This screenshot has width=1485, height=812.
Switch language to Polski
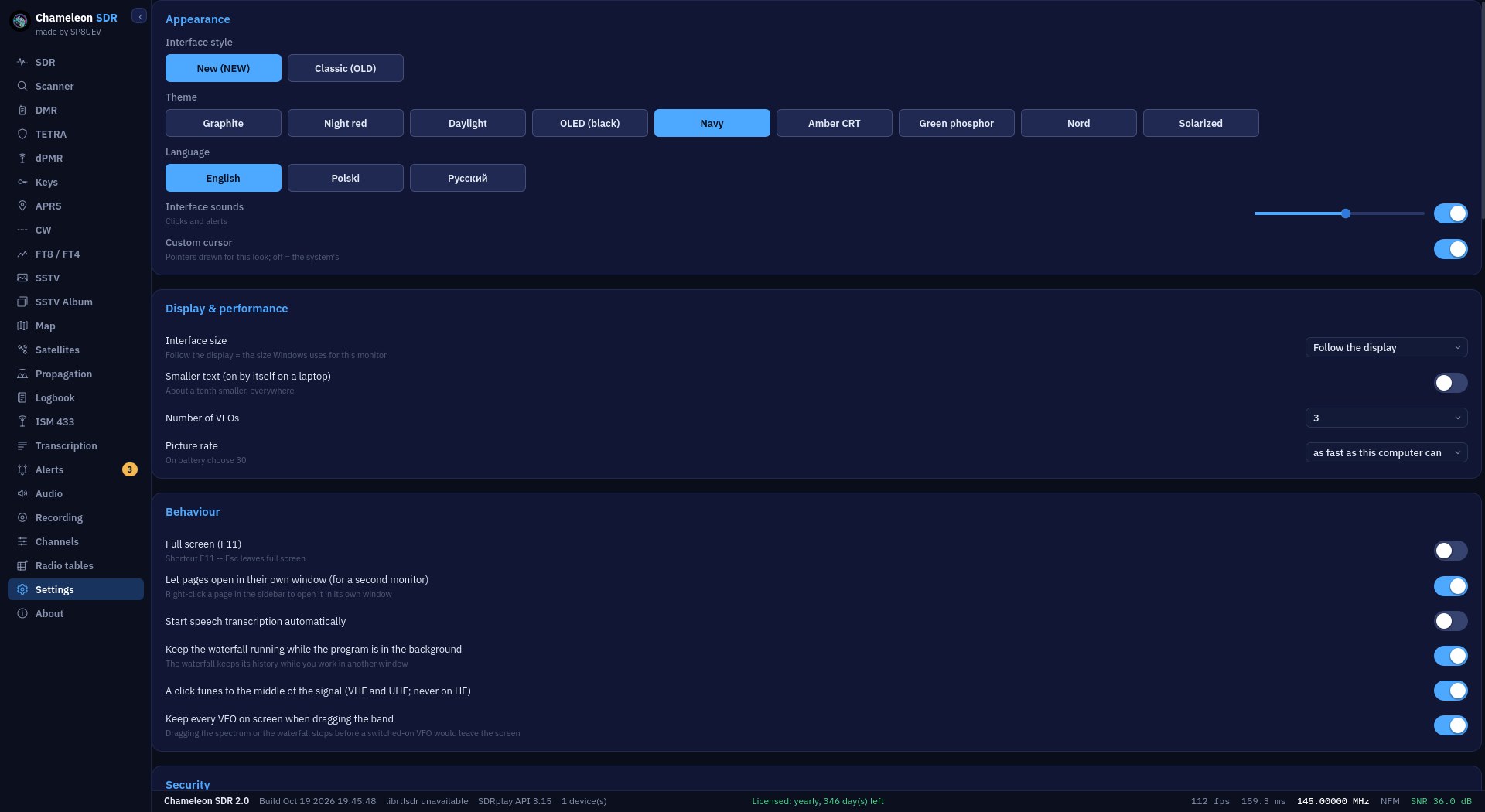(345, 178)
